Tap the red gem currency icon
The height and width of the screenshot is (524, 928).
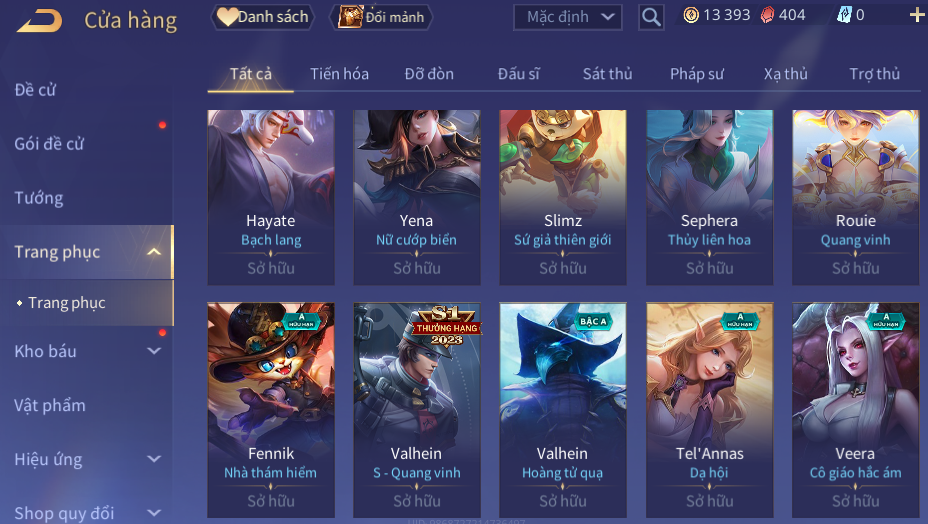click(767, 15)
